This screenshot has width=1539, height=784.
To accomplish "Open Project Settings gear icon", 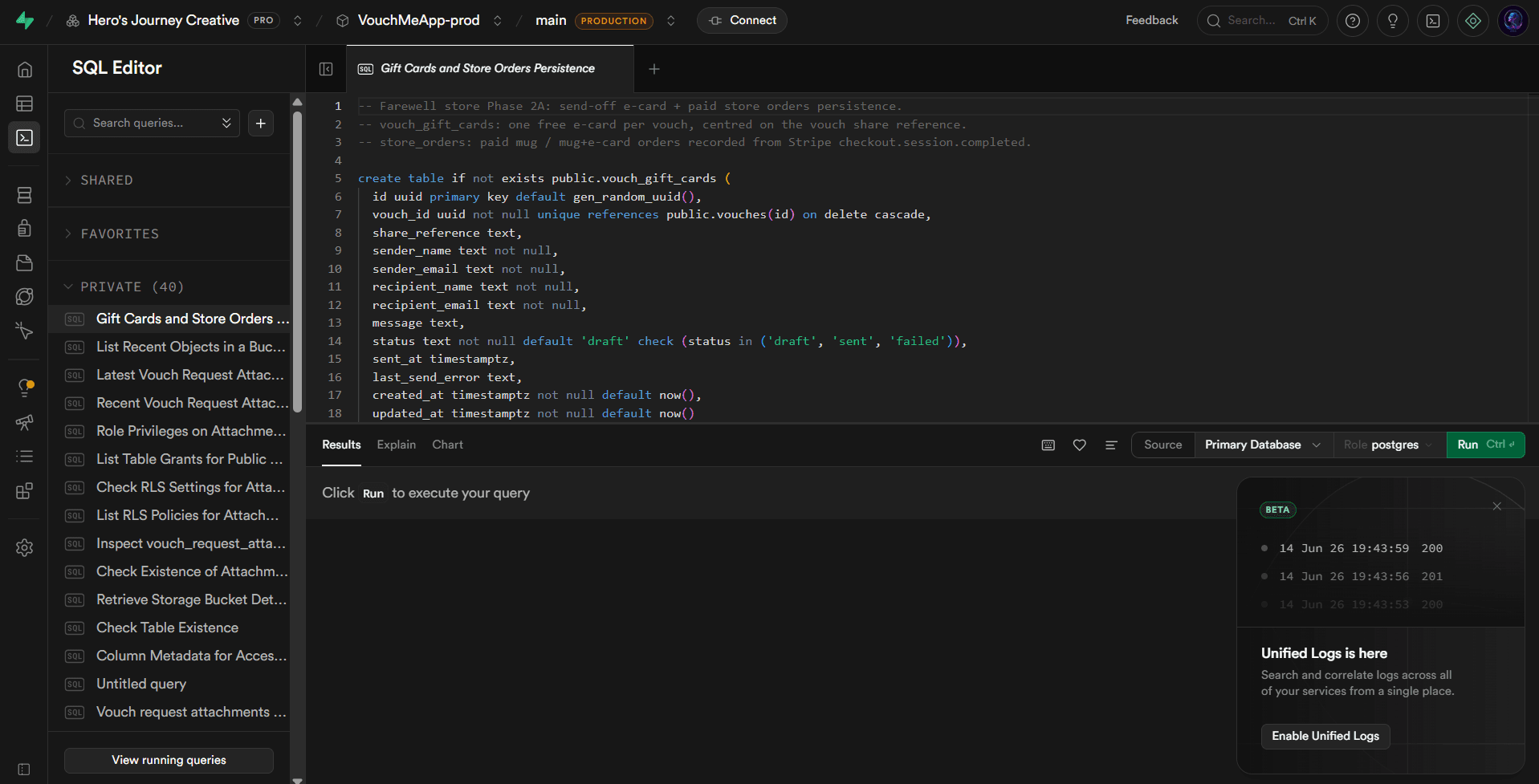I will point(25,548).
